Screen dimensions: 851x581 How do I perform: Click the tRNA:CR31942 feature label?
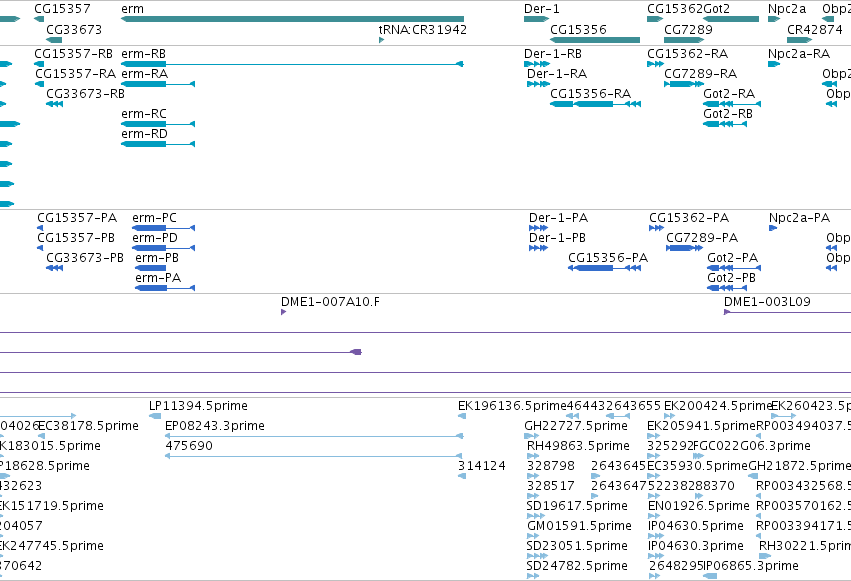point(423,29)
